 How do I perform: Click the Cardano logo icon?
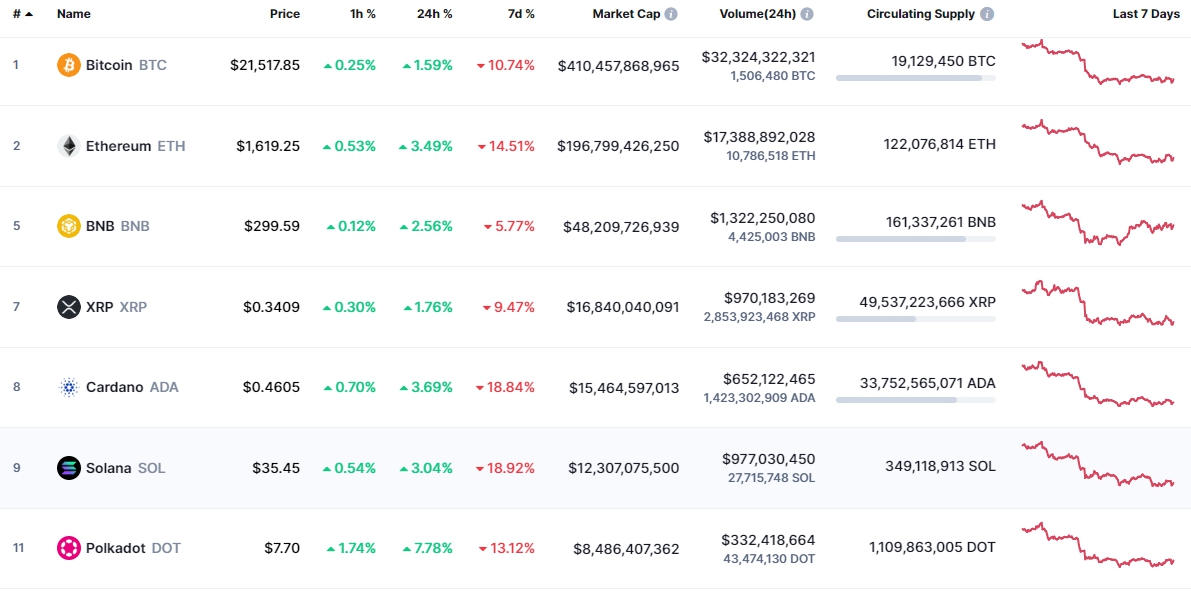(69, 387)
